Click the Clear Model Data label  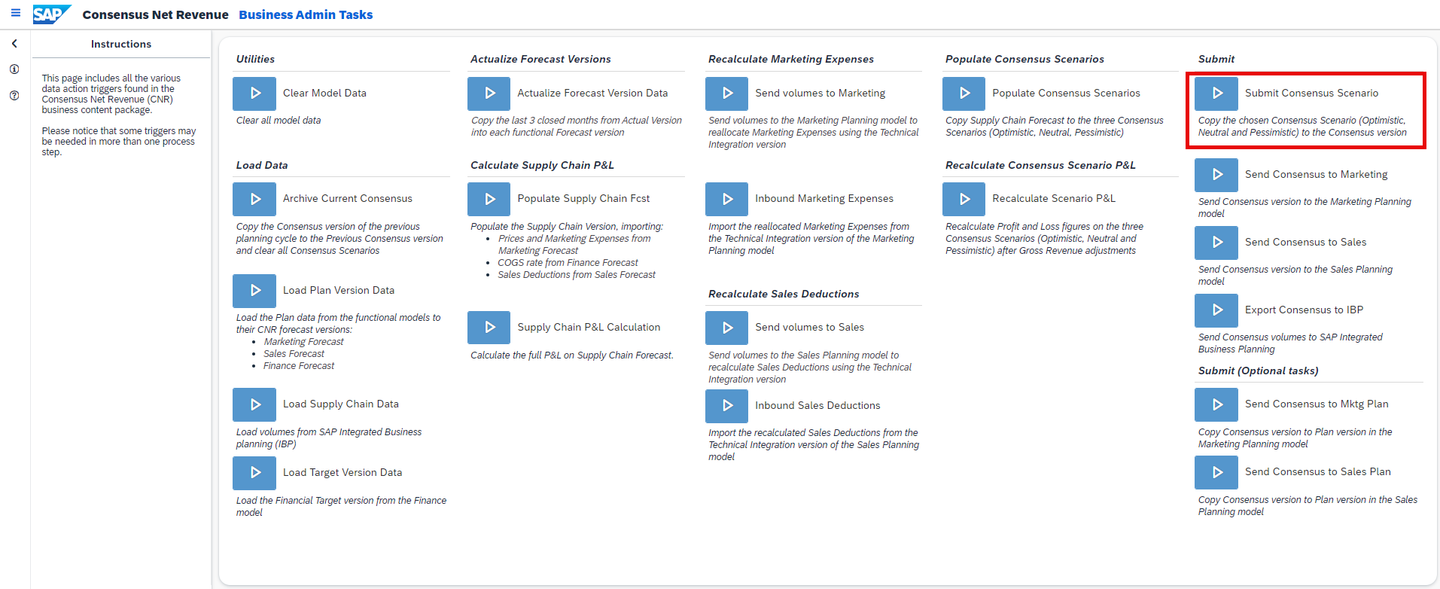tap(325, 93)
